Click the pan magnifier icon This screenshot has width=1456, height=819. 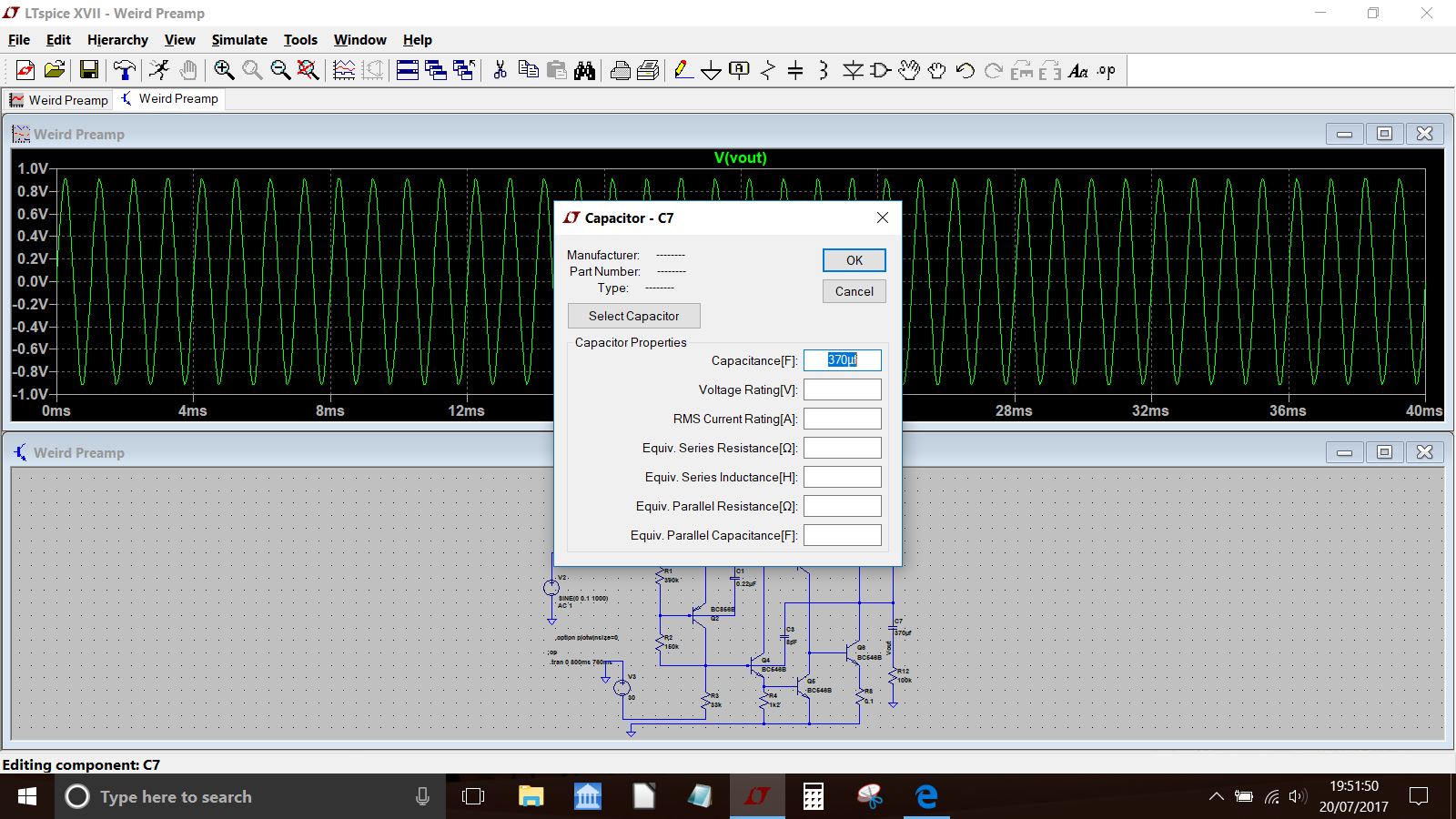coord(252,70)
